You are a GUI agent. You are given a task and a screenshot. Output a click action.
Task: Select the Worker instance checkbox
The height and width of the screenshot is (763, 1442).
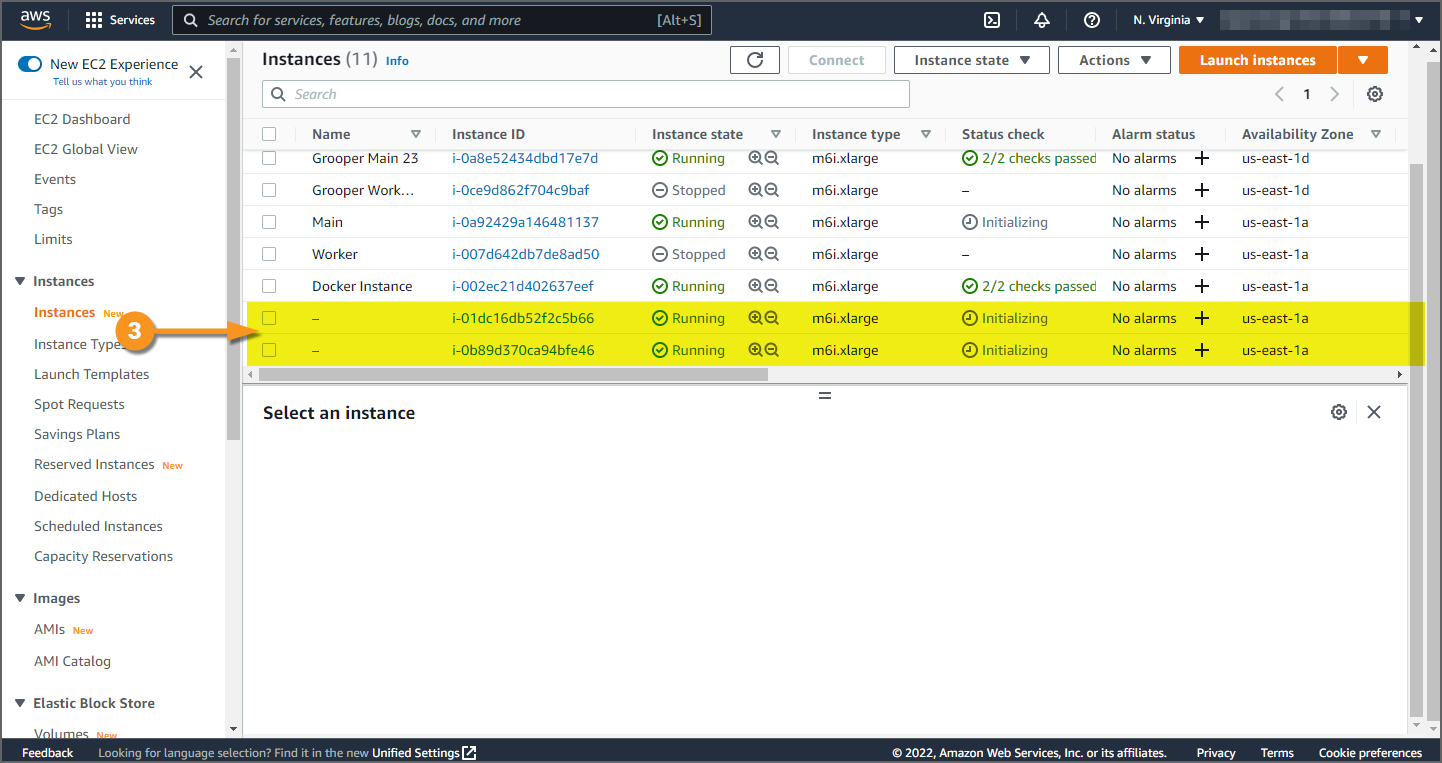269,254
